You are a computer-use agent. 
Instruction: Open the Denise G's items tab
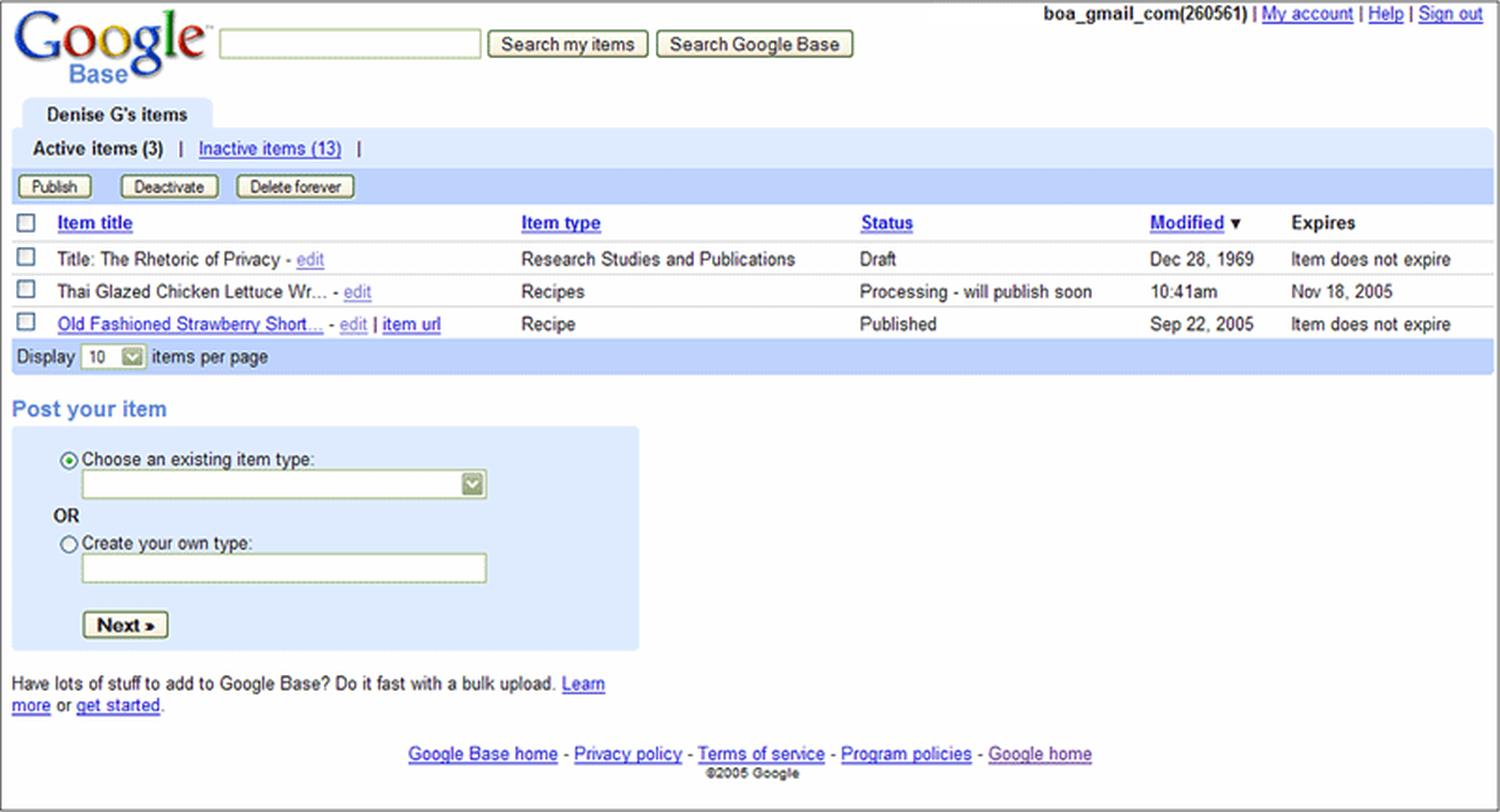coord(116,114)
